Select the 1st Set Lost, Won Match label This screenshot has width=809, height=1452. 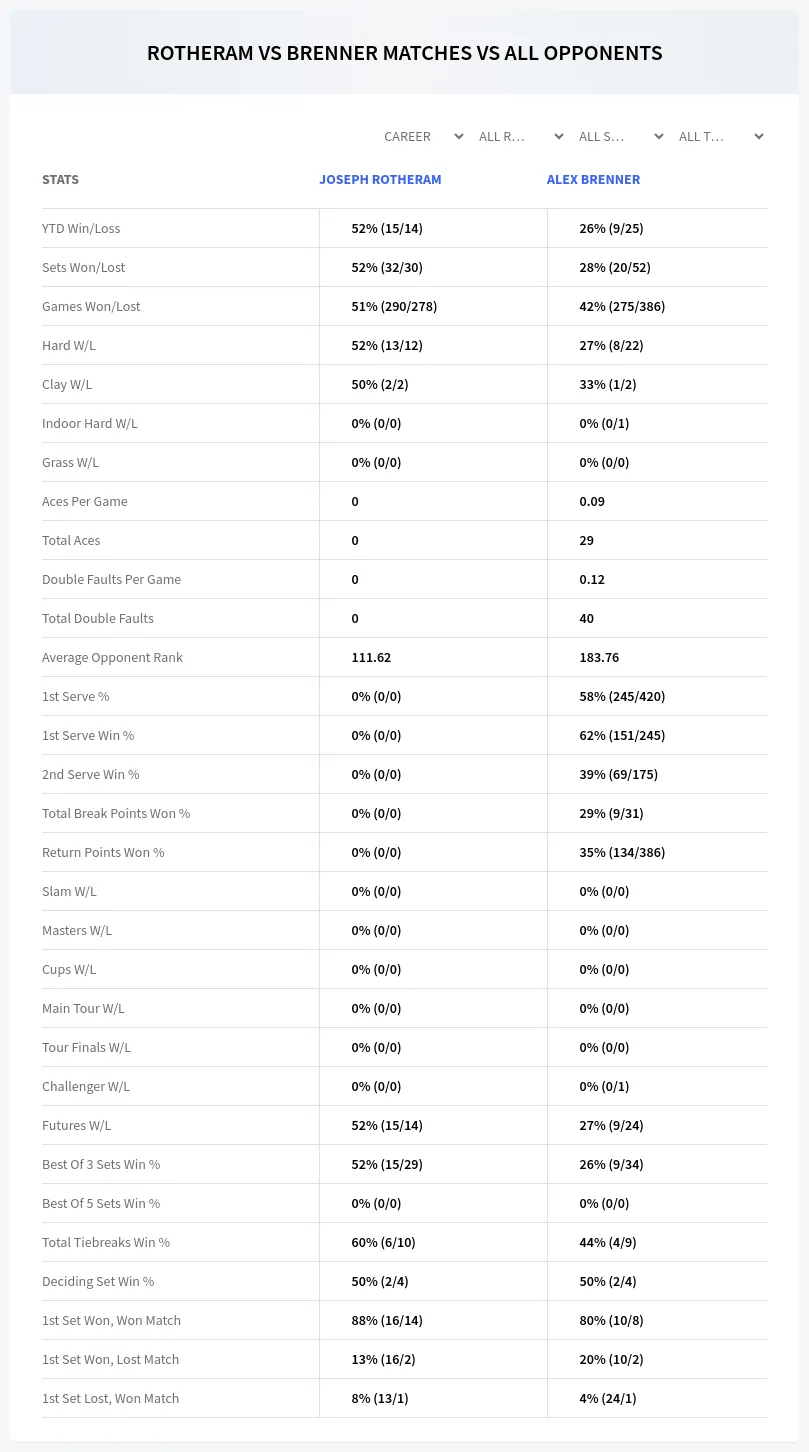point(110,1398)
